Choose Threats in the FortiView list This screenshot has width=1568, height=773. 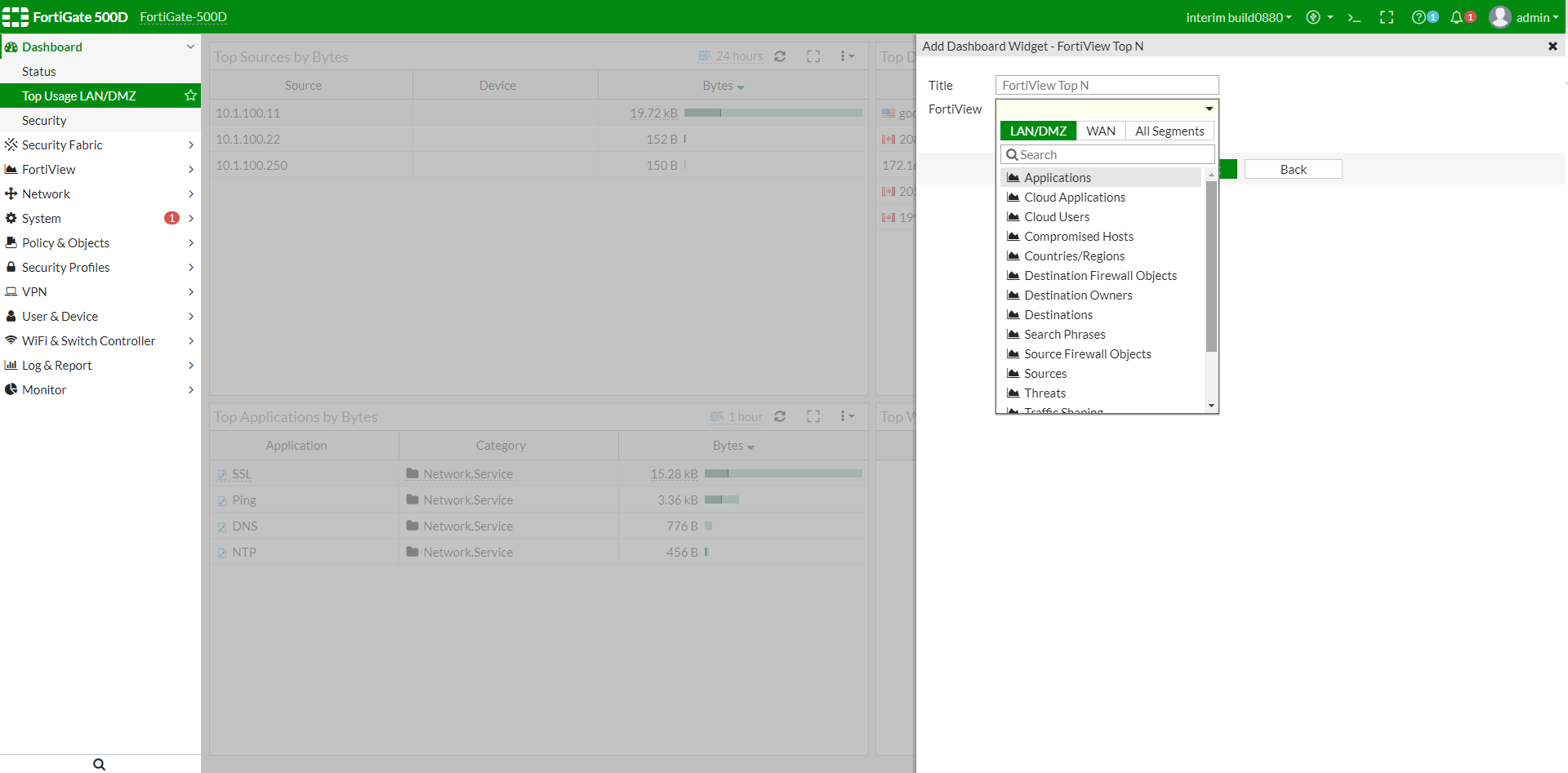coord(1100,393)
